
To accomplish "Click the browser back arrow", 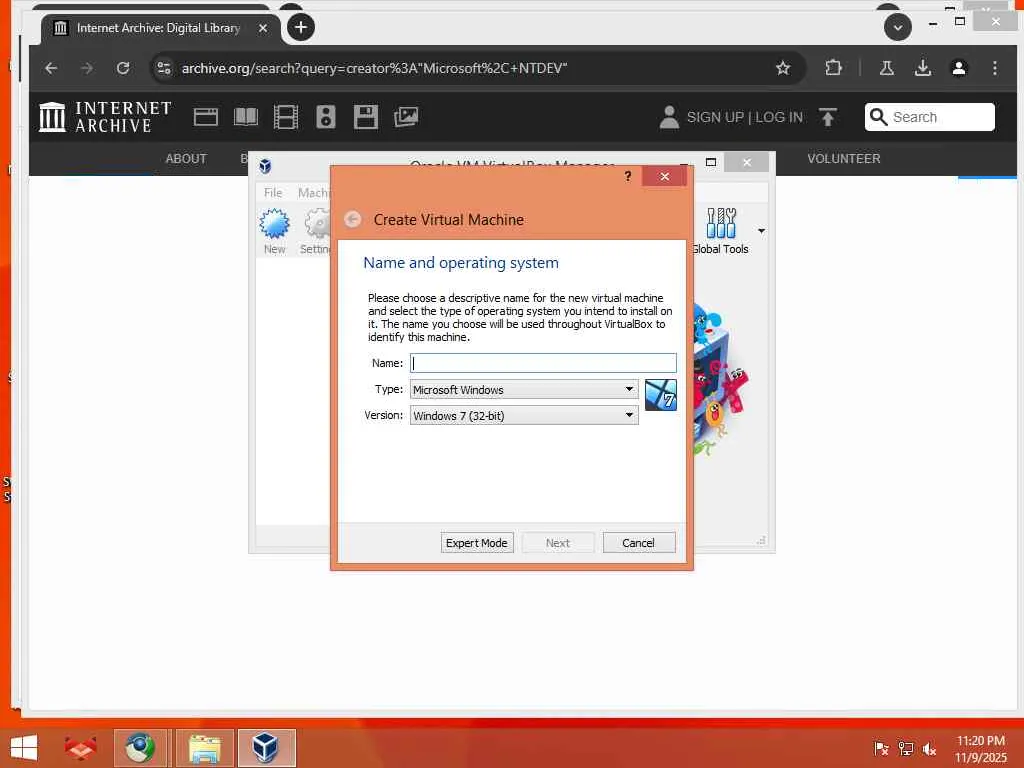I will pyautogui.click(x=52, y=68).
